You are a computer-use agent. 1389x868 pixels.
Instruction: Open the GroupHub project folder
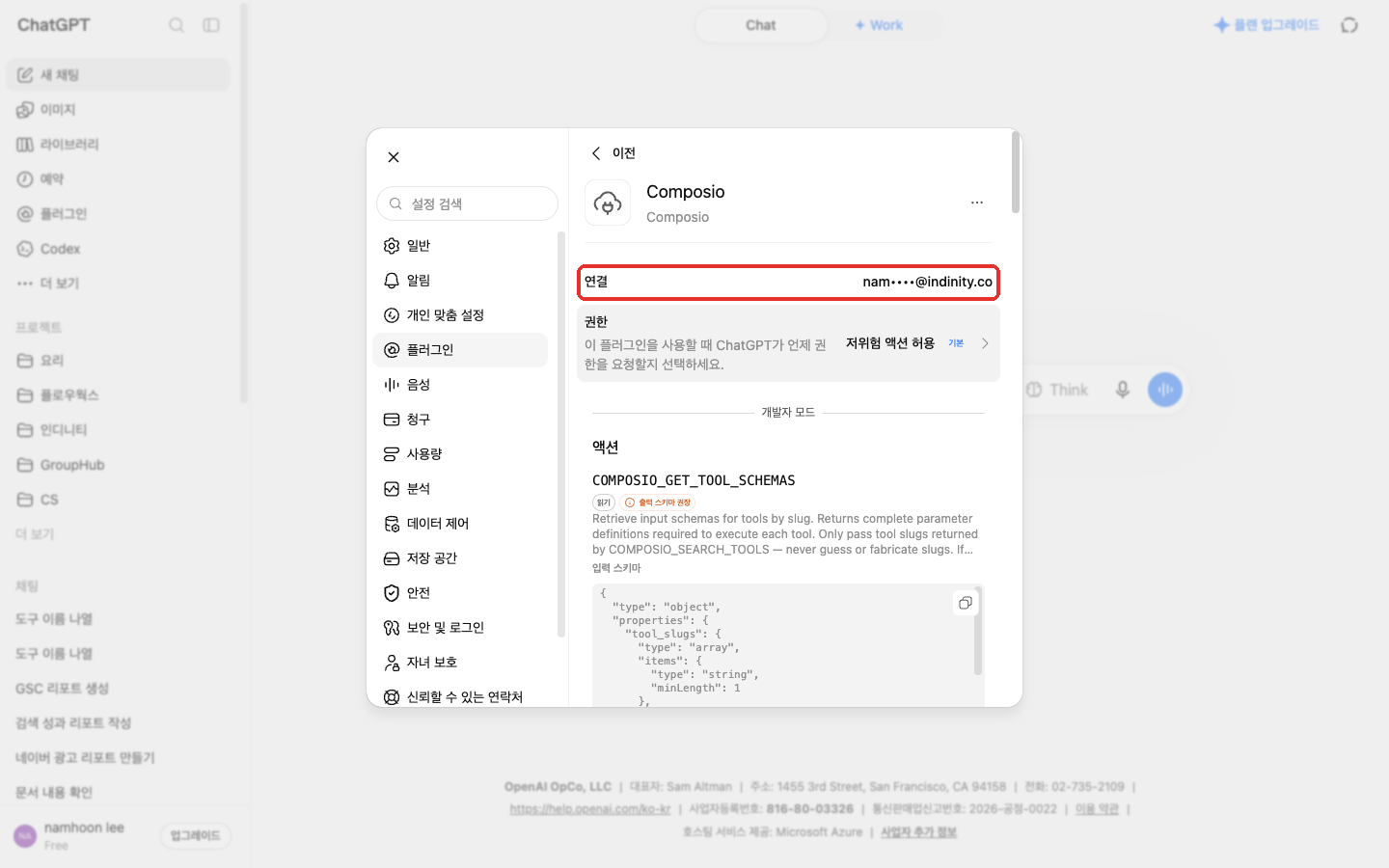(119, 465)
